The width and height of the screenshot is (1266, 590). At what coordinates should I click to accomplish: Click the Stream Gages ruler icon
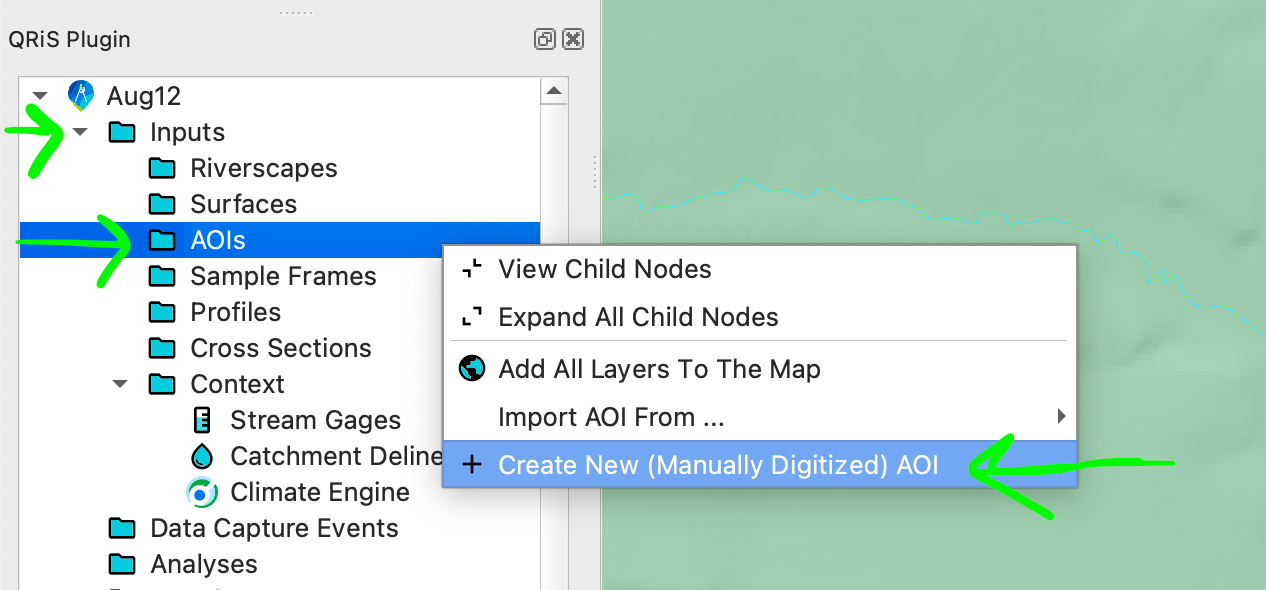coord(202,420)
